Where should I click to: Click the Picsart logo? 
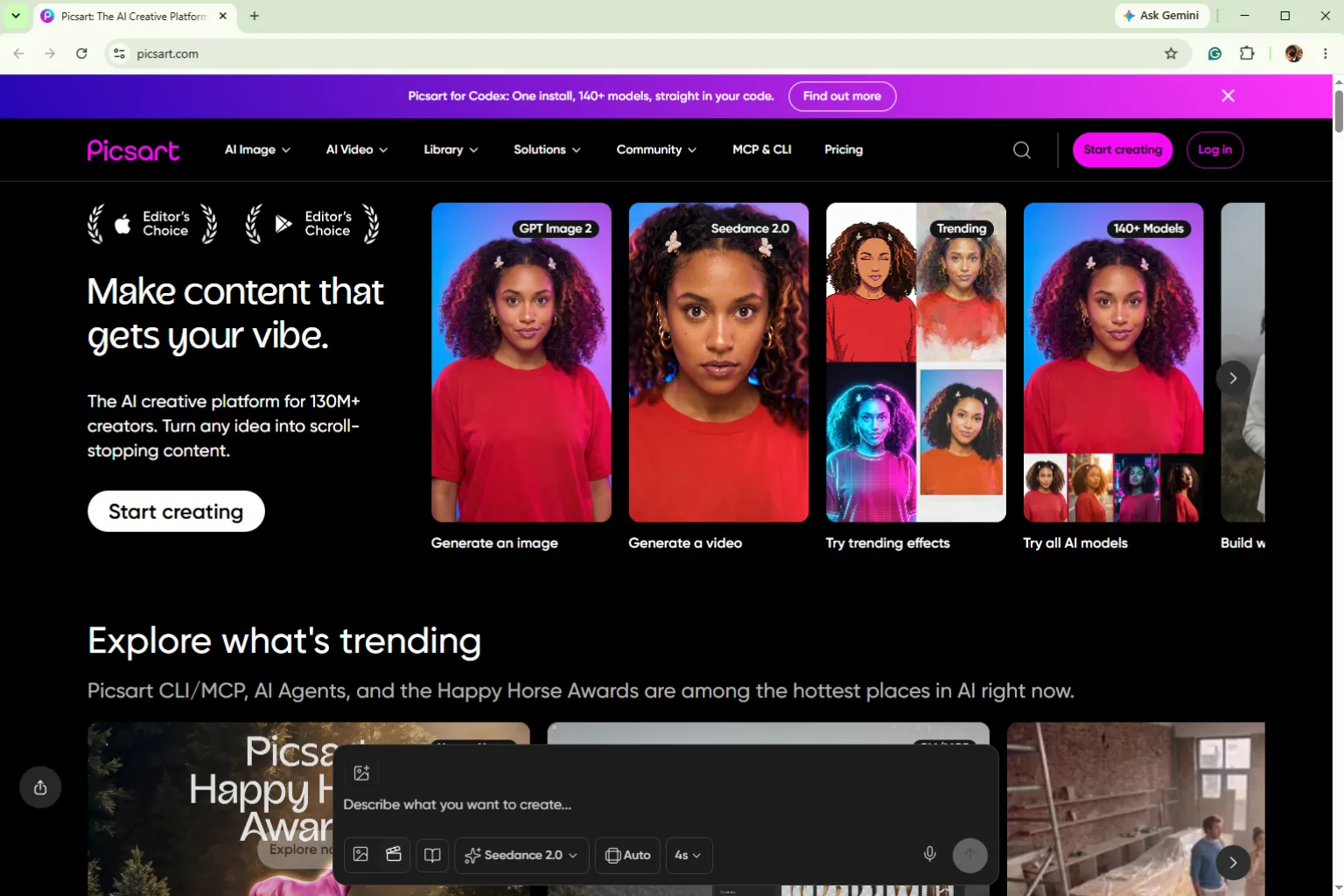pos(133,150)
